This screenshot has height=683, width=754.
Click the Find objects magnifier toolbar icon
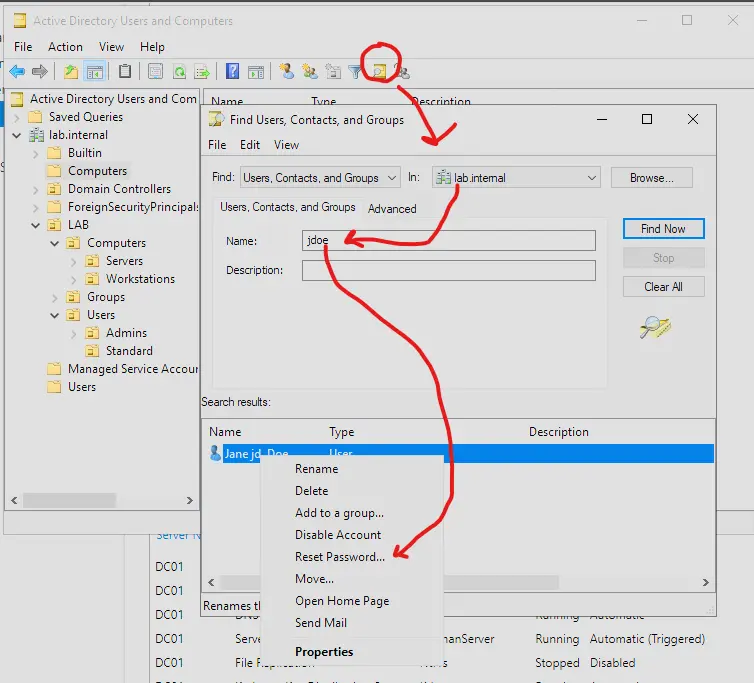pyautogui.click(x=379, y=72)
